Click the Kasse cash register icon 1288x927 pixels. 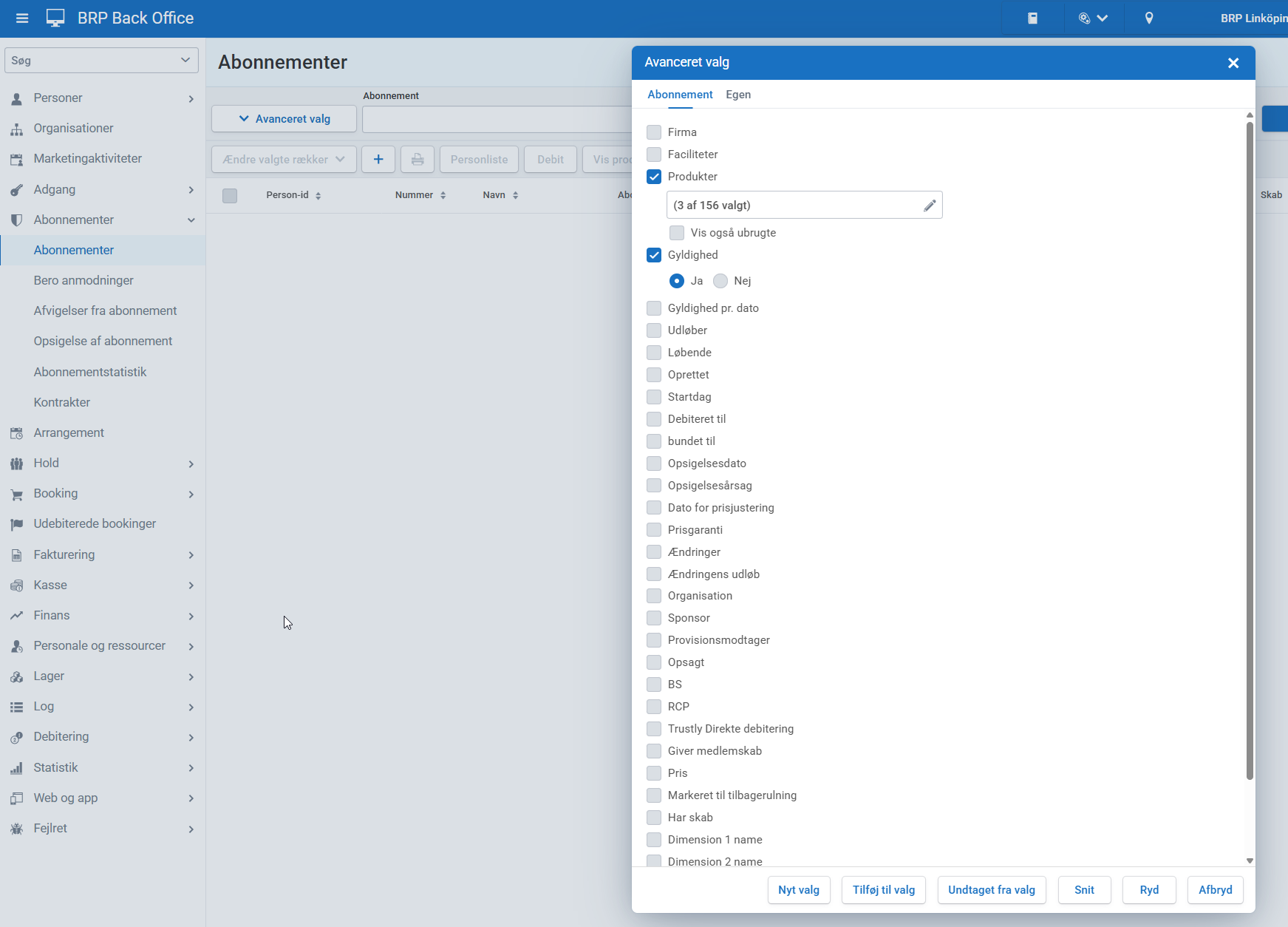[x=16, y=585]
